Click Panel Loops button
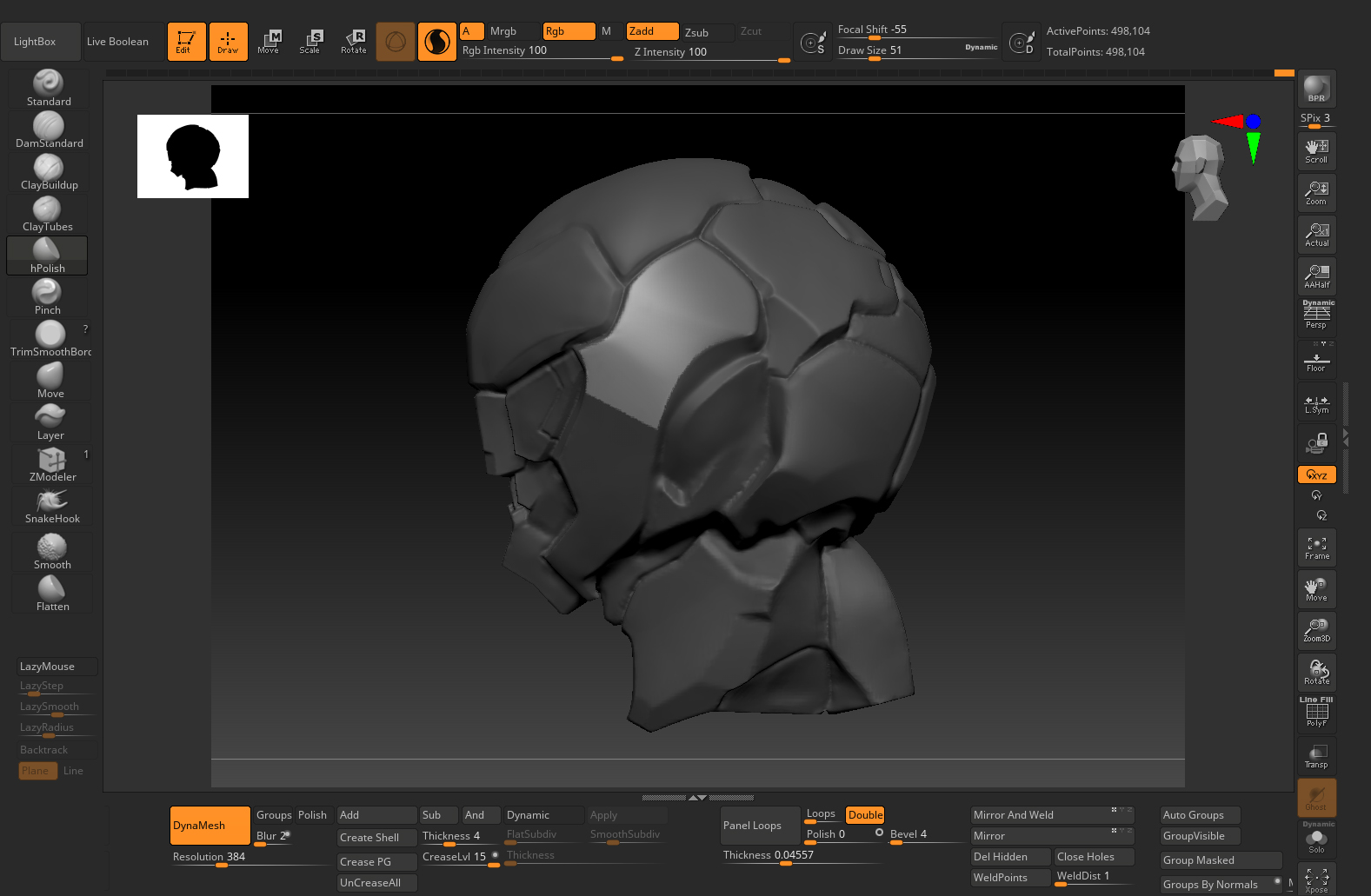1371x896 pixels. (x=761, y=826)
